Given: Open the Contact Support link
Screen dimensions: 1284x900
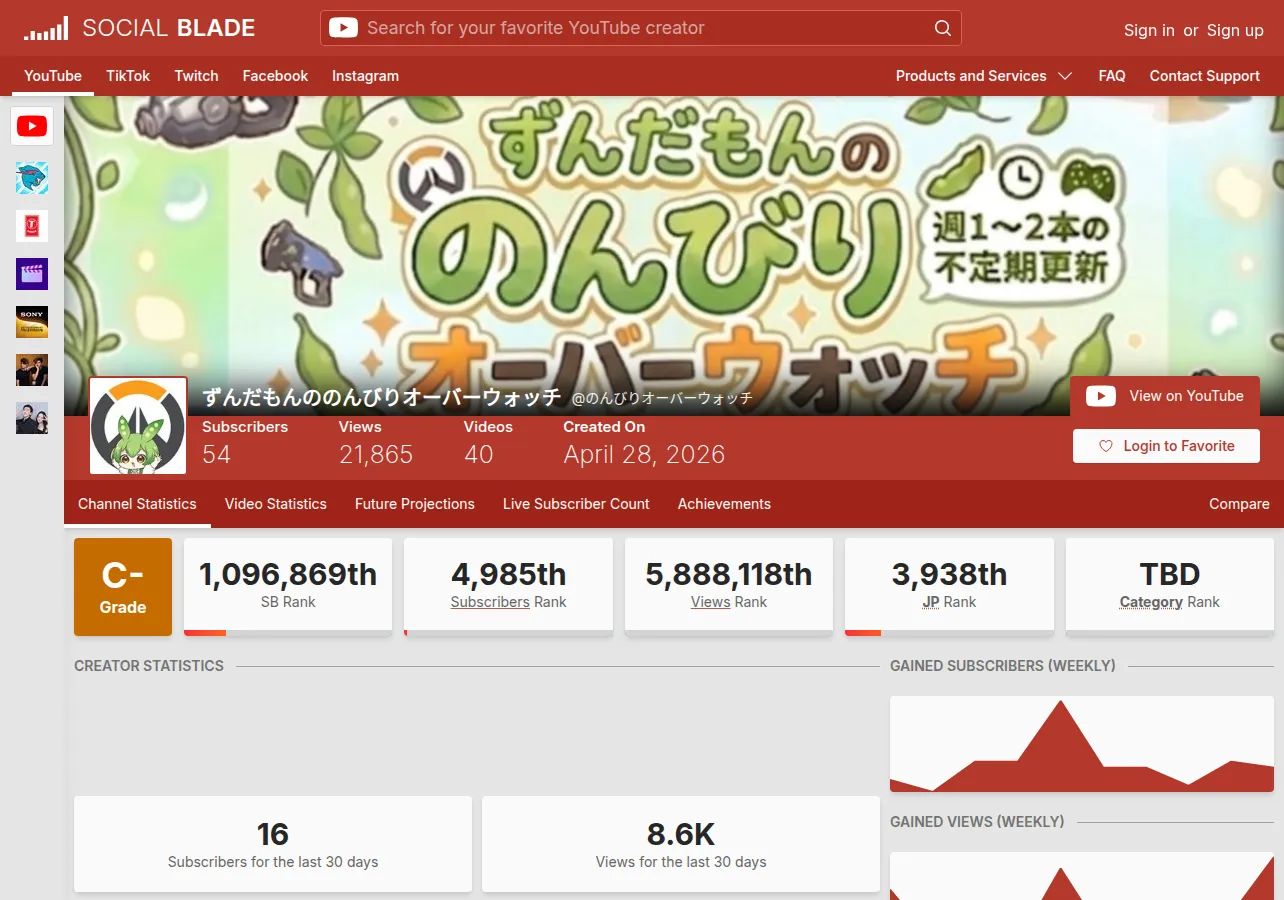Looking at the screenshot, I should tap(1205, 76).
